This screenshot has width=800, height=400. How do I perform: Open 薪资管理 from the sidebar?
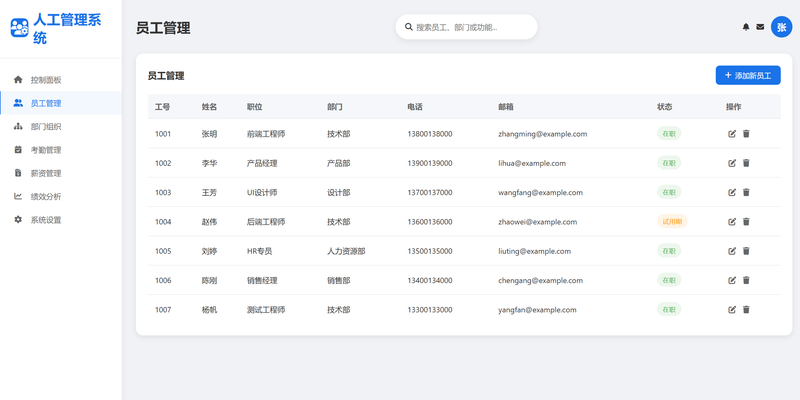coord(45,173)
